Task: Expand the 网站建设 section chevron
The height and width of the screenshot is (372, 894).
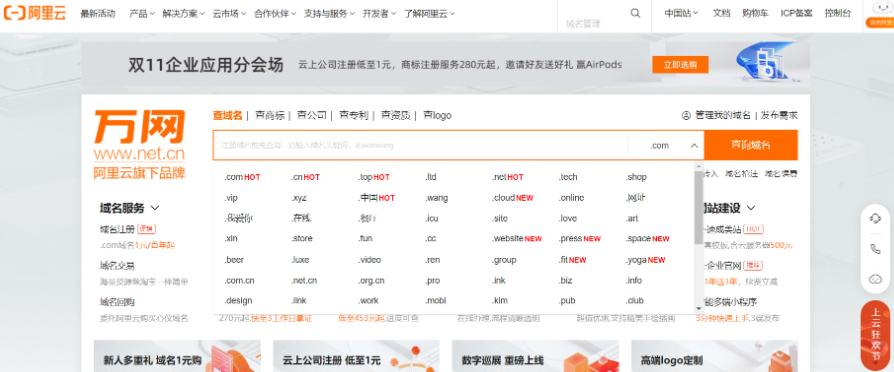Action: [751, 208]
